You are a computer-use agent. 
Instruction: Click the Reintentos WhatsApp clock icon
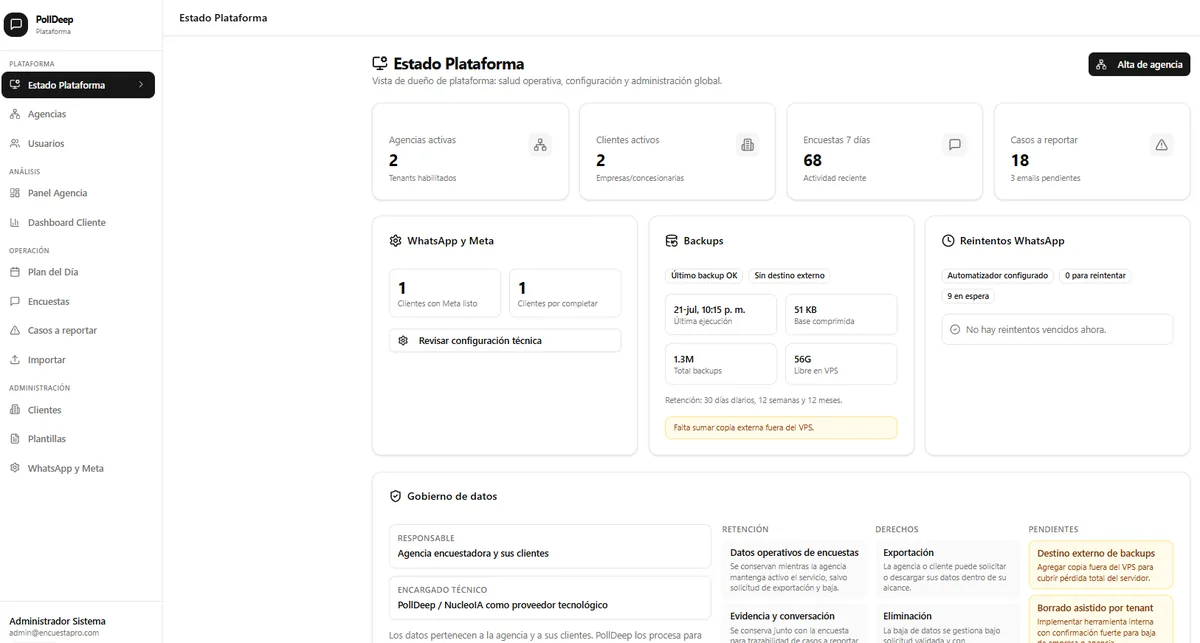tap(948, 241)
